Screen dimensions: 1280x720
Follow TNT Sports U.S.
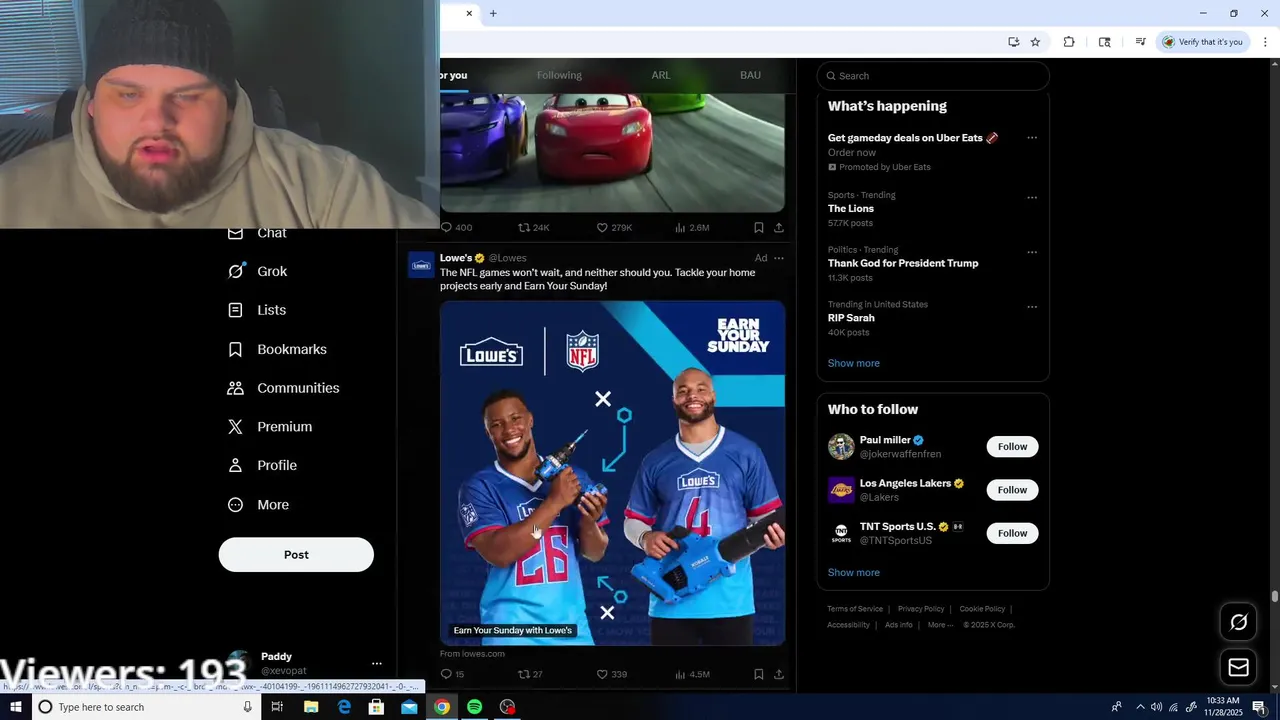coord(1012,533)
